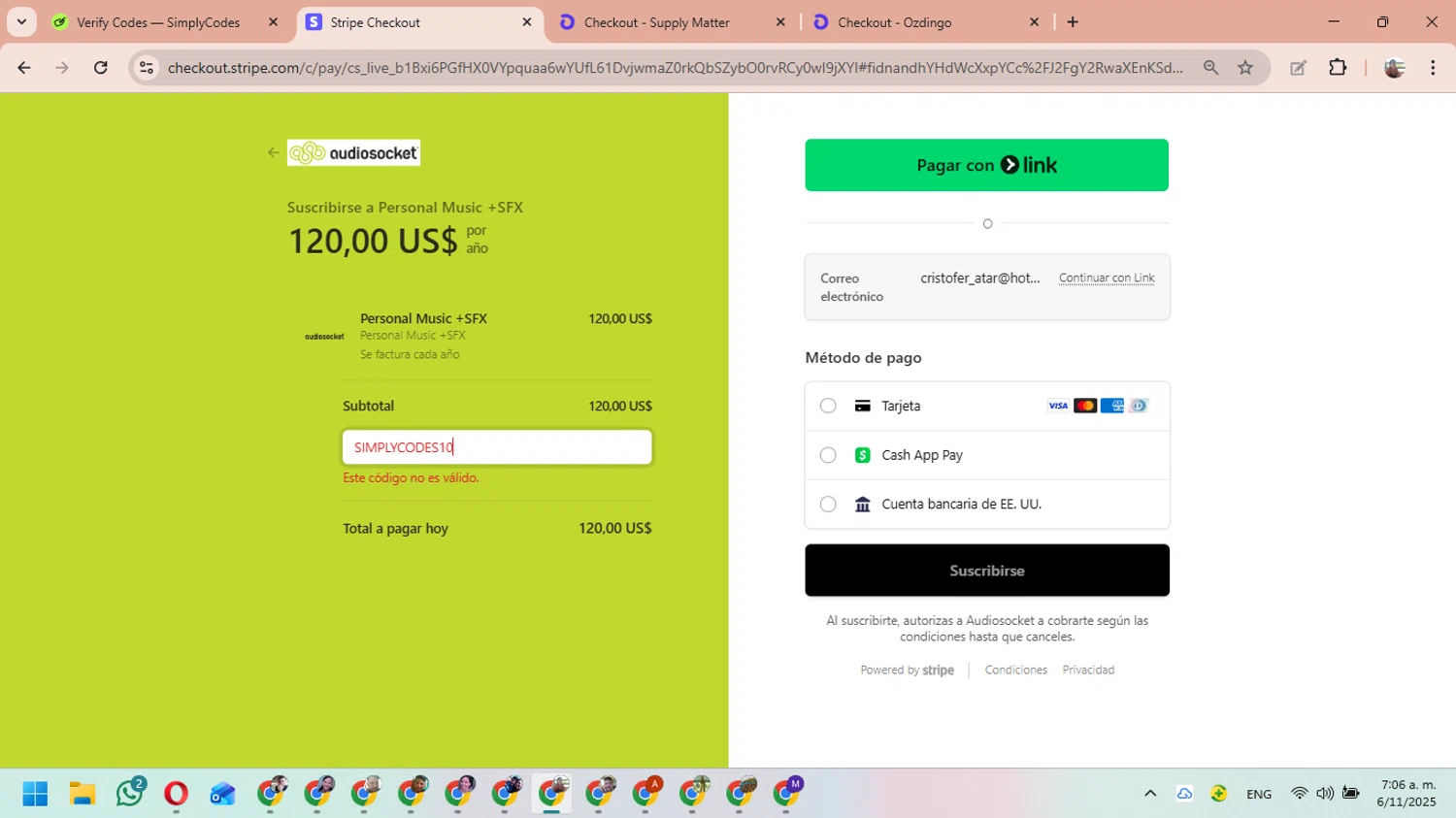Viewport: 1456px width, 818px height.
Task: Switch to Checkout - Supply Matter tab
Action: (656, 22)
